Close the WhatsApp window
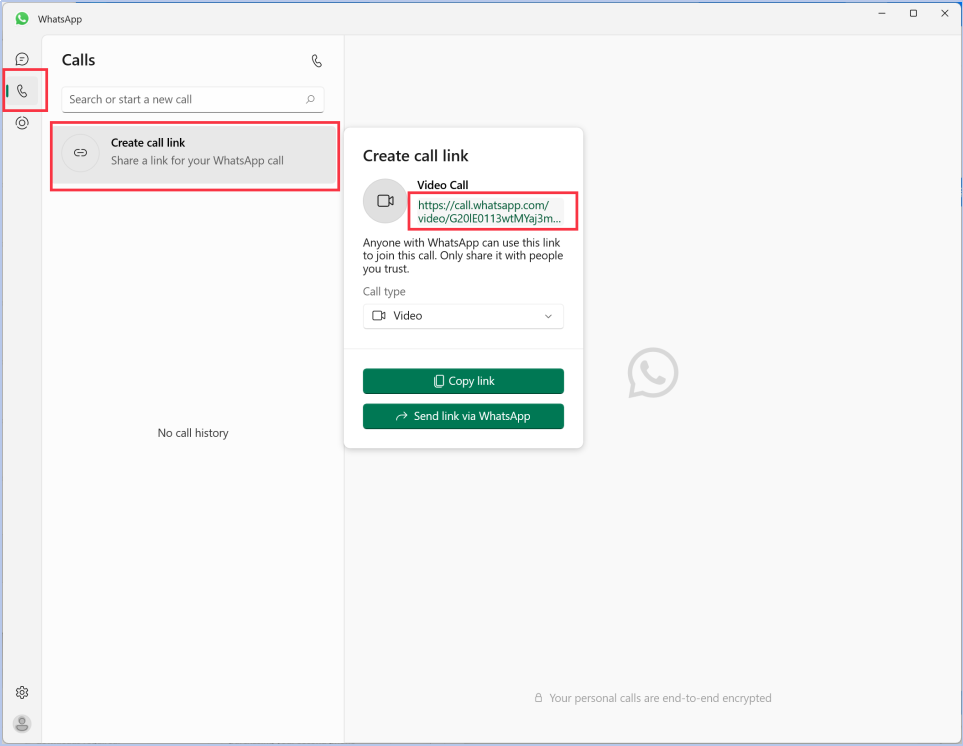 (x=945, y=13)
